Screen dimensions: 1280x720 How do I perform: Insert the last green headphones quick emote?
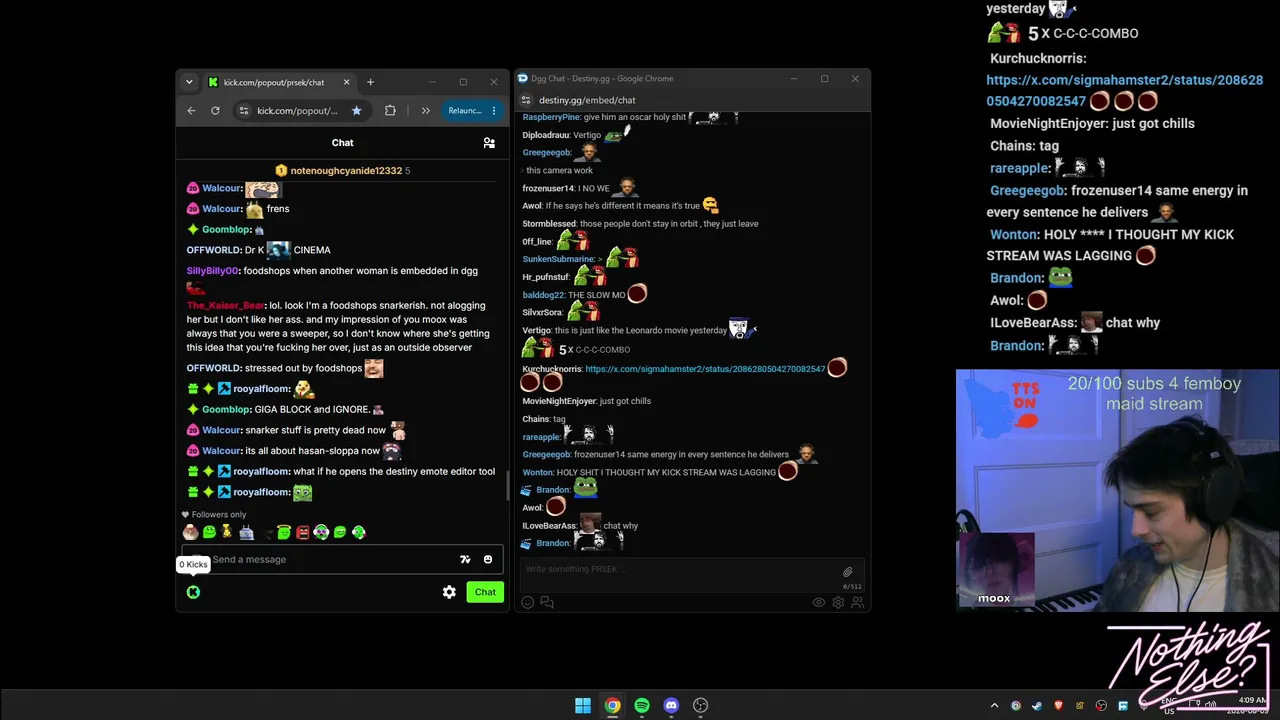pos(359,532)
